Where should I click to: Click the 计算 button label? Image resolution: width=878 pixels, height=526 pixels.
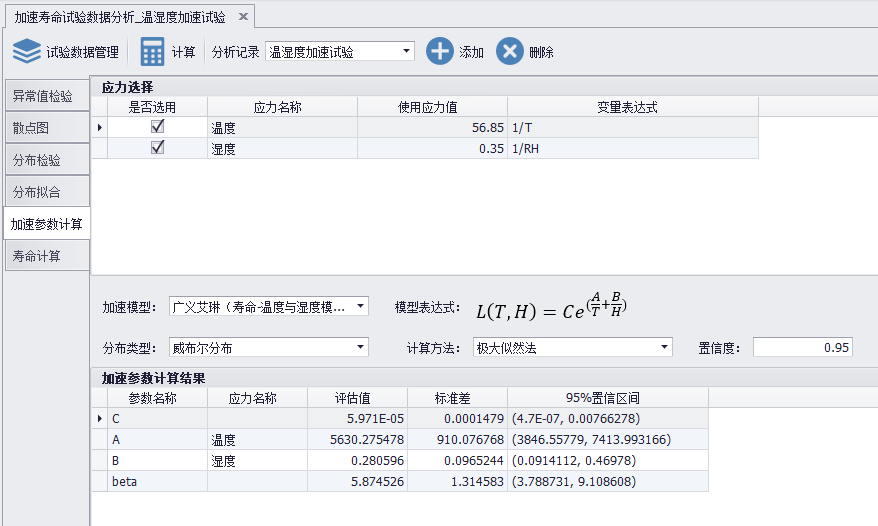183,53
